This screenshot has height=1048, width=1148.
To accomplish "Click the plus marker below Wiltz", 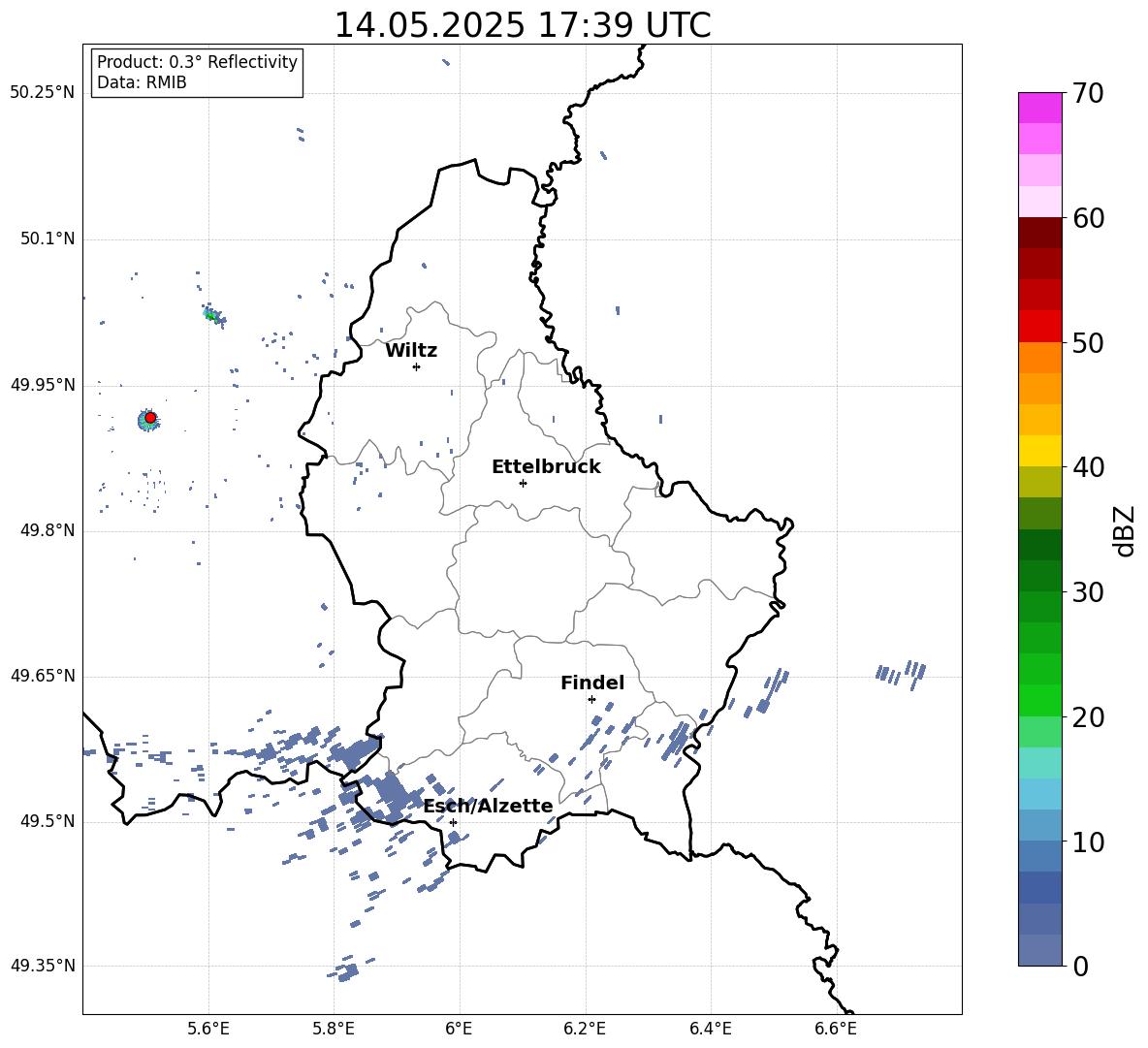I will (x=416, y=366).
